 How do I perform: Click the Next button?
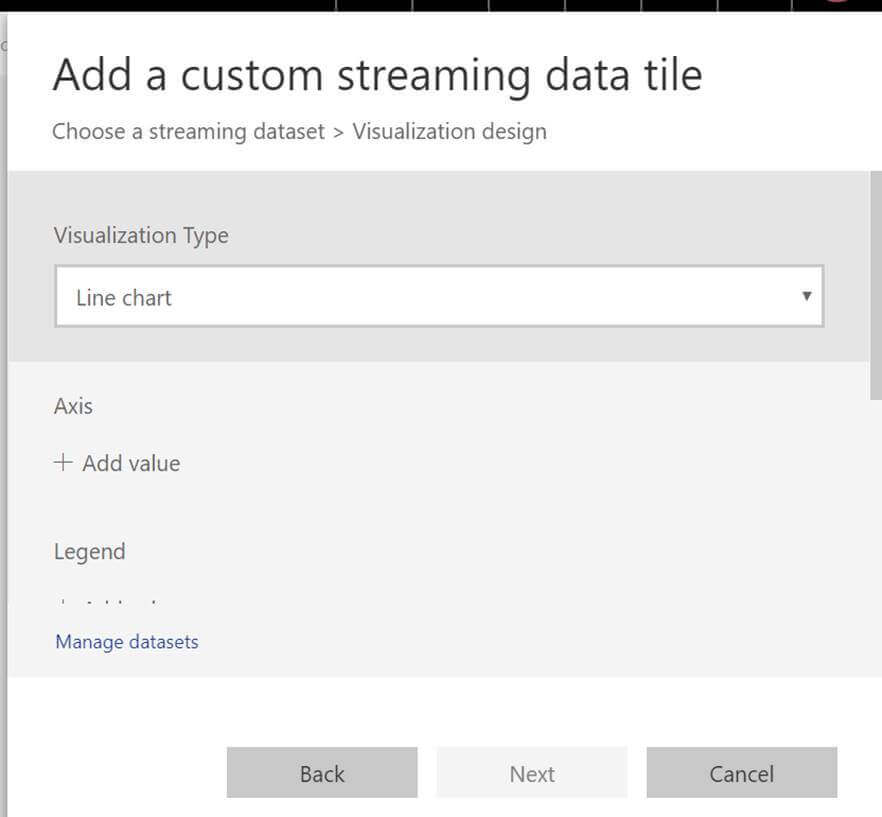[531, 774]
